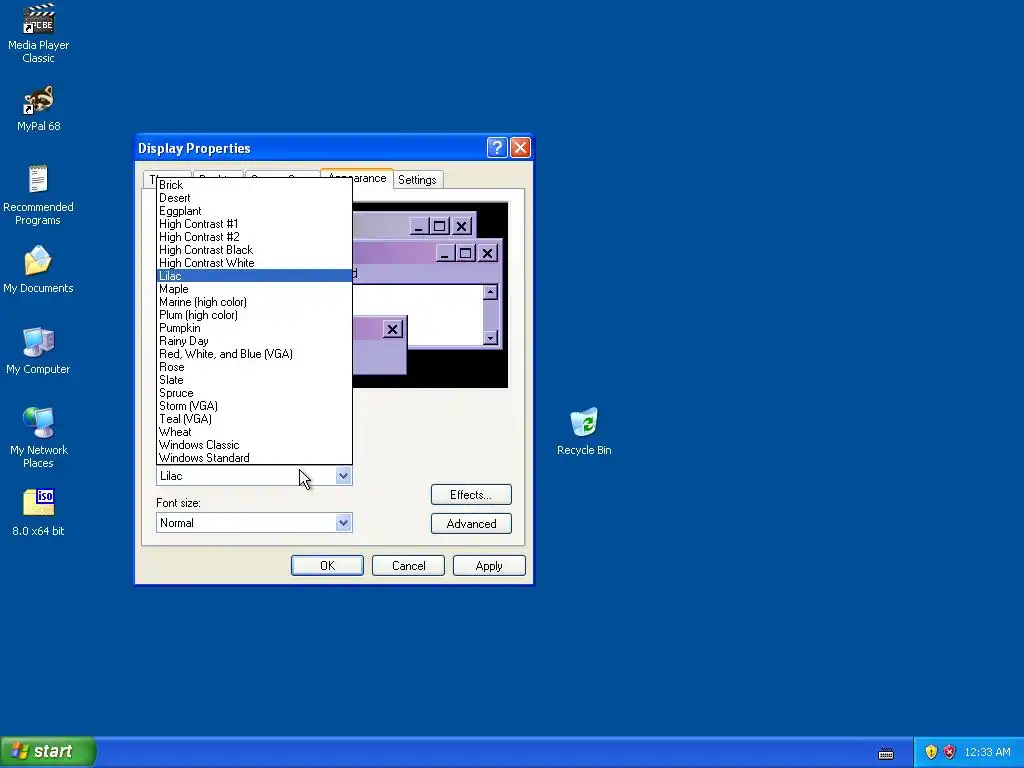Open Media Player Classic desktop icon
The image size is (1024, 768).
coord(38,33)
